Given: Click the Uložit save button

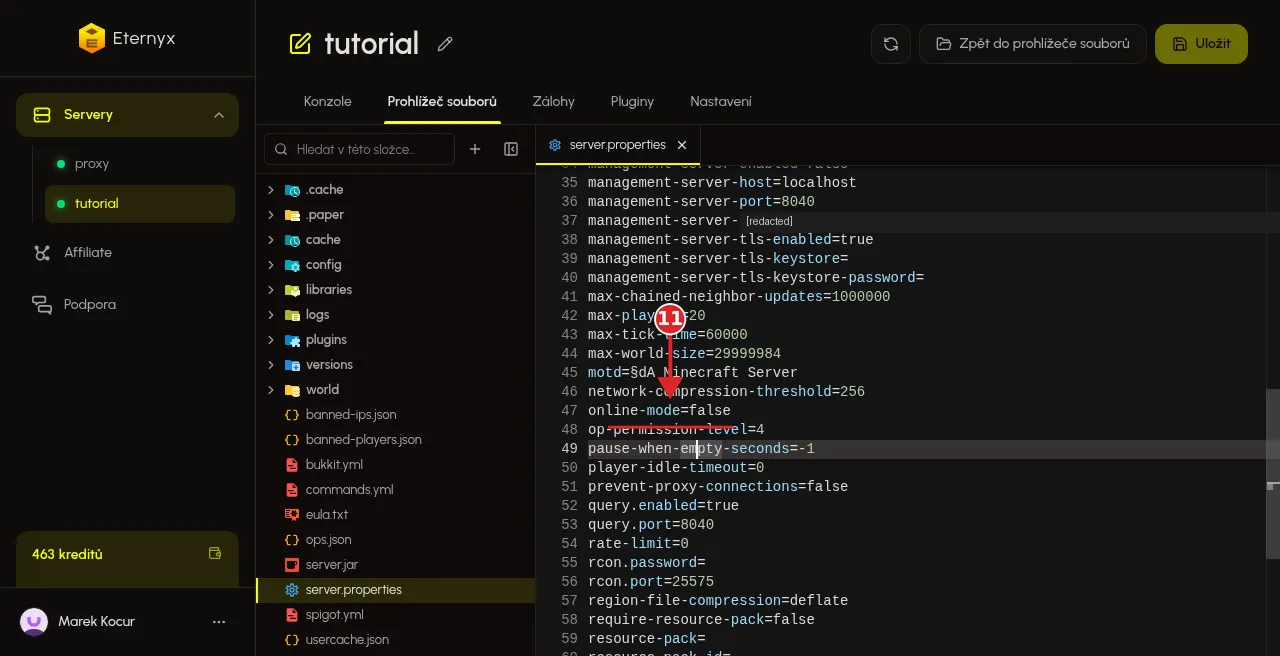Looking at the screenshot, I should (1201, 44).
